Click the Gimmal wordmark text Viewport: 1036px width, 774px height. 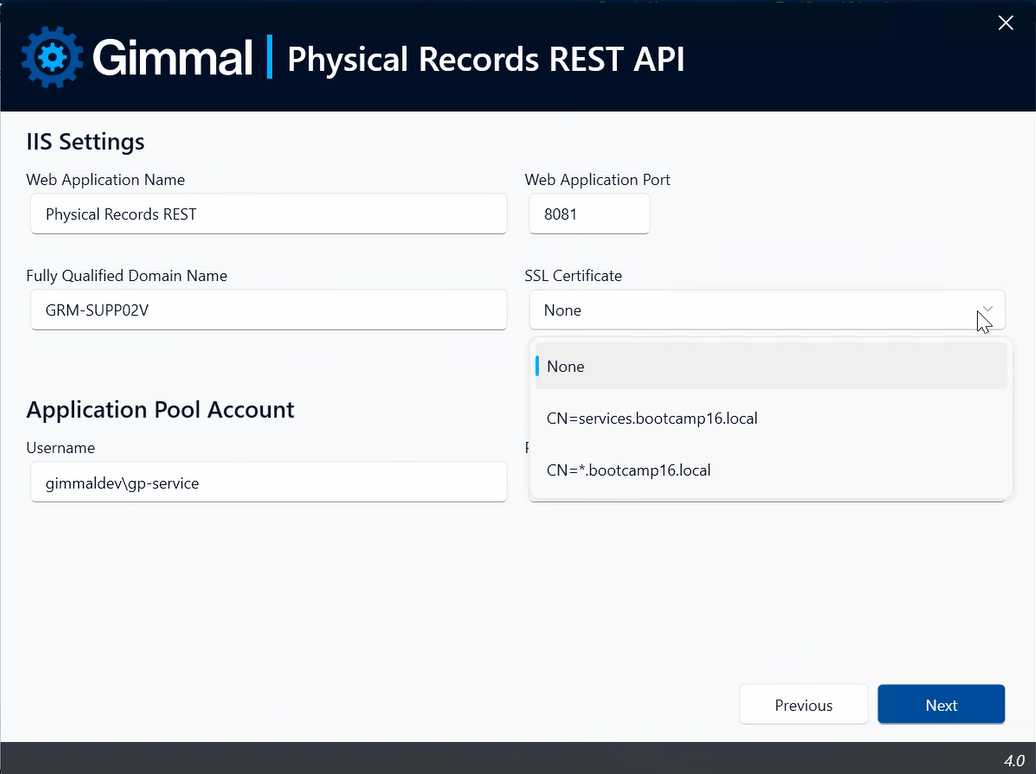click(x=172, y=58)
